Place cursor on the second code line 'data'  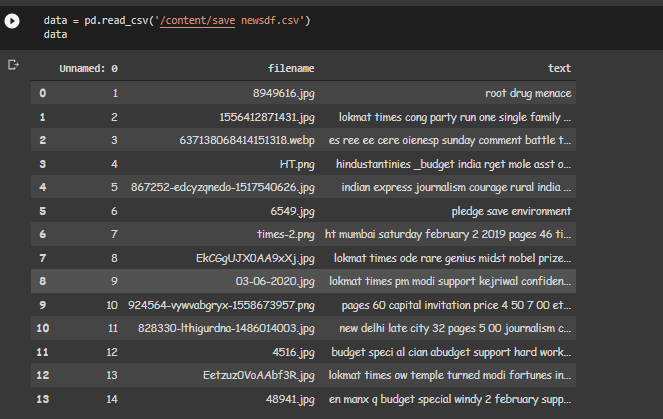coord(55,34)
